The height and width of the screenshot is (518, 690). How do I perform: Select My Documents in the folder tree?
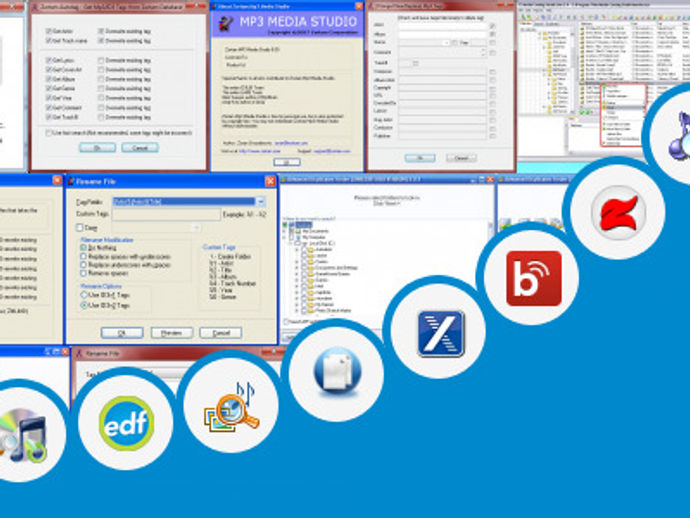(x=316, y=231)
